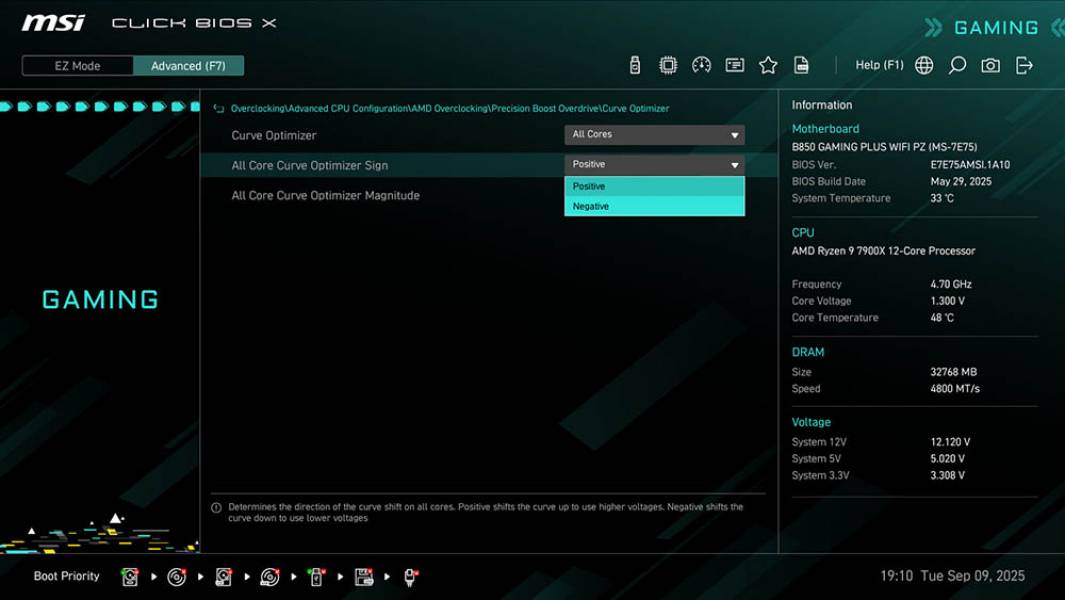Switch to the EZ Mode tab
The height and width of the screenshot is (600, 1065).
(76, 65)
